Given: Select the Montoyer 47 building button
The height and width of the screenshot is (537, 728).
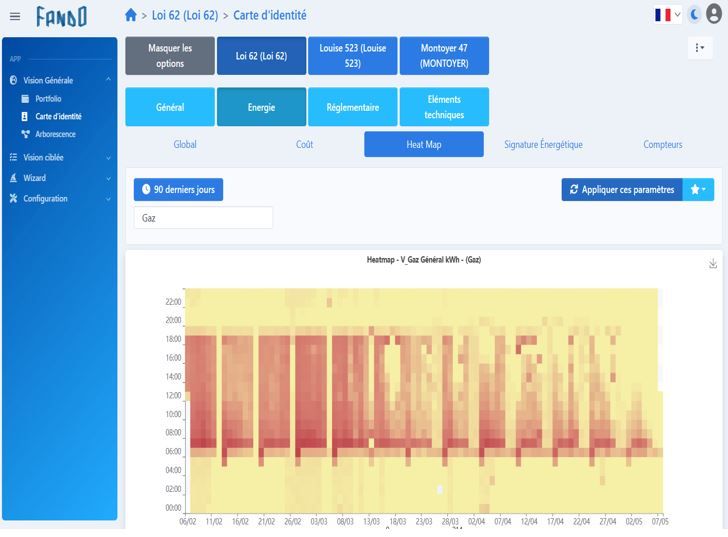Looking at the screenshot, I should tap(444, 56).
